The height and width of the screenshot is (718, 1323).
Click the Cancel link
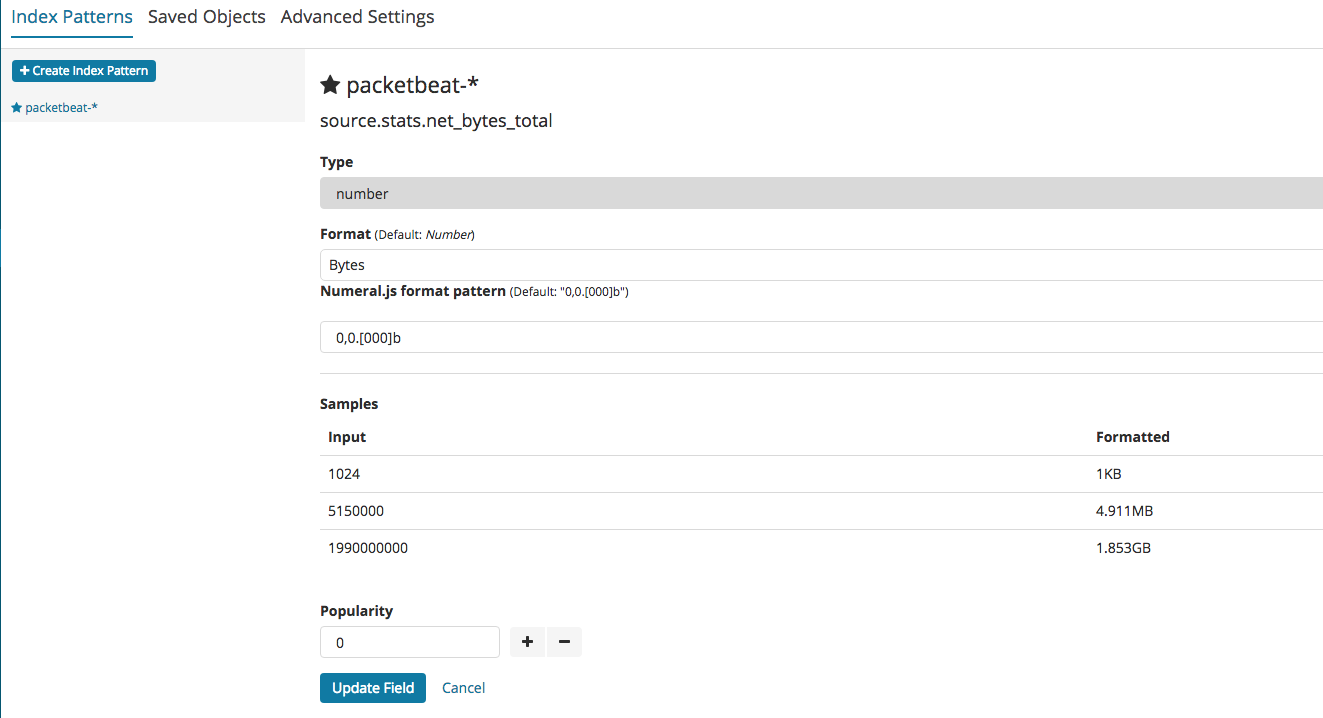pos(464,688)
